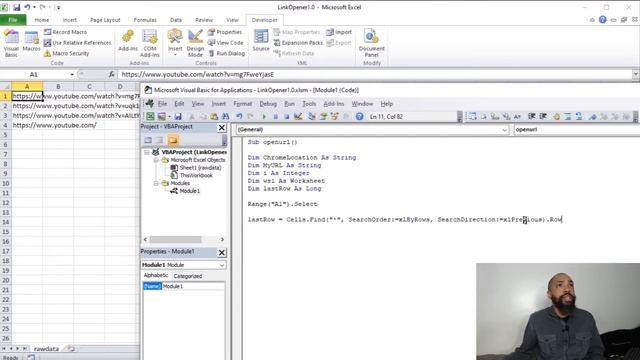Click View Code in the ribbon
The image size is (640, 360).
point(226,42)
